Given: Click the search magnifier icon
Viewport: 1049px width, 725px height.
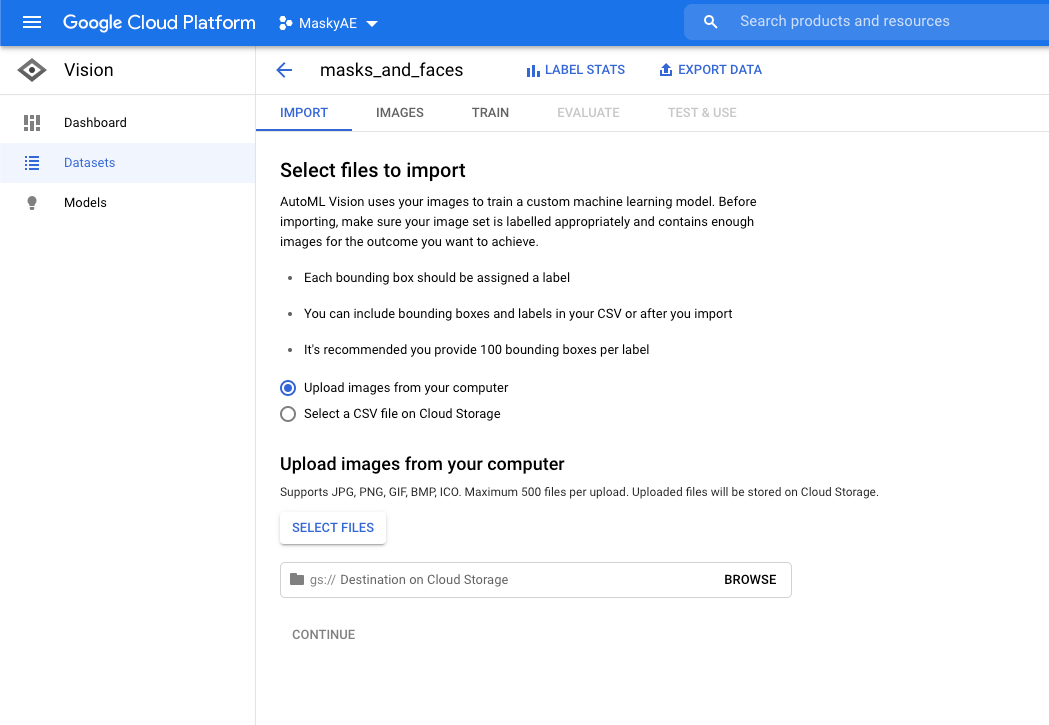Looking at the screenshot, I should click(711, 21).
